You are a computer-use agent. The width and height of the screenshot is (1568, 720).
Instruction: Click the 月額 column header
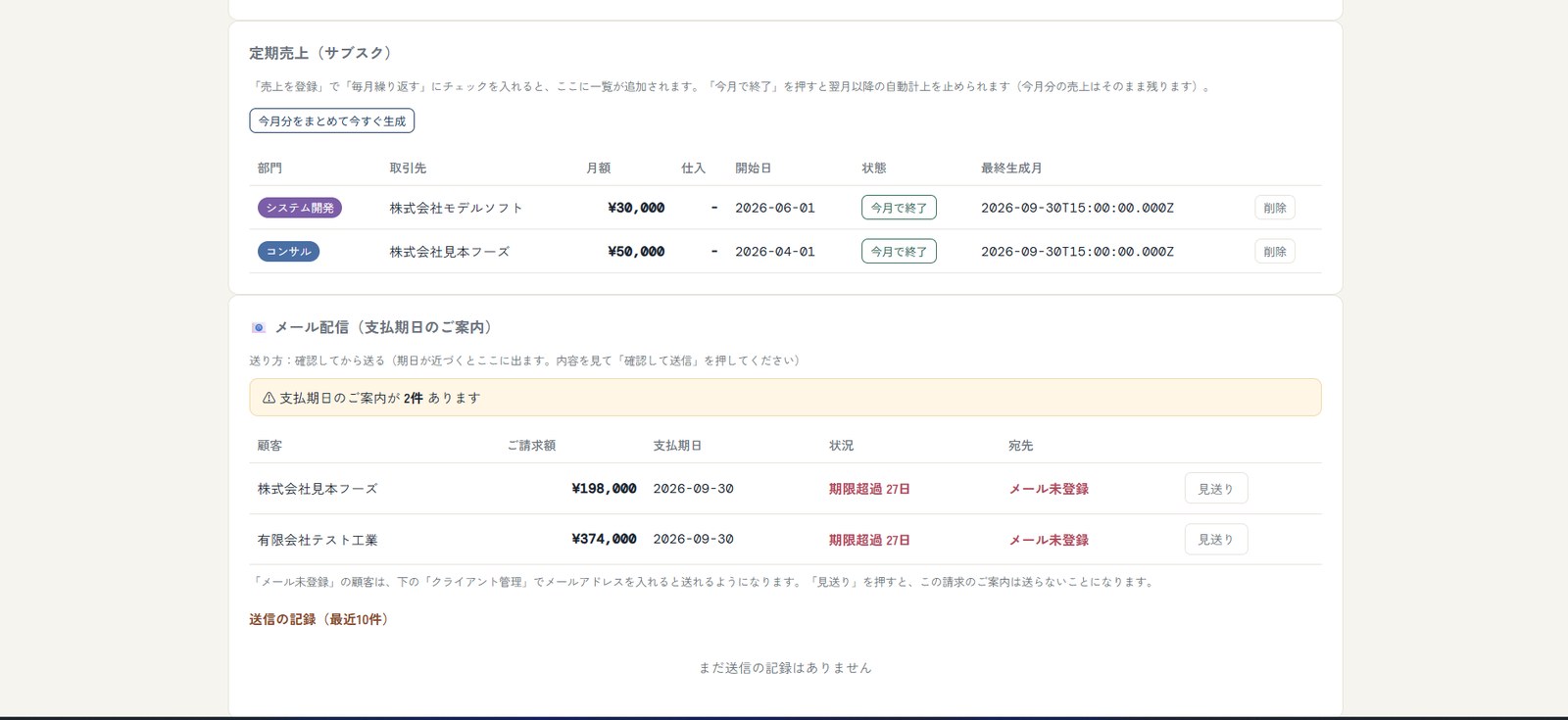598,168
